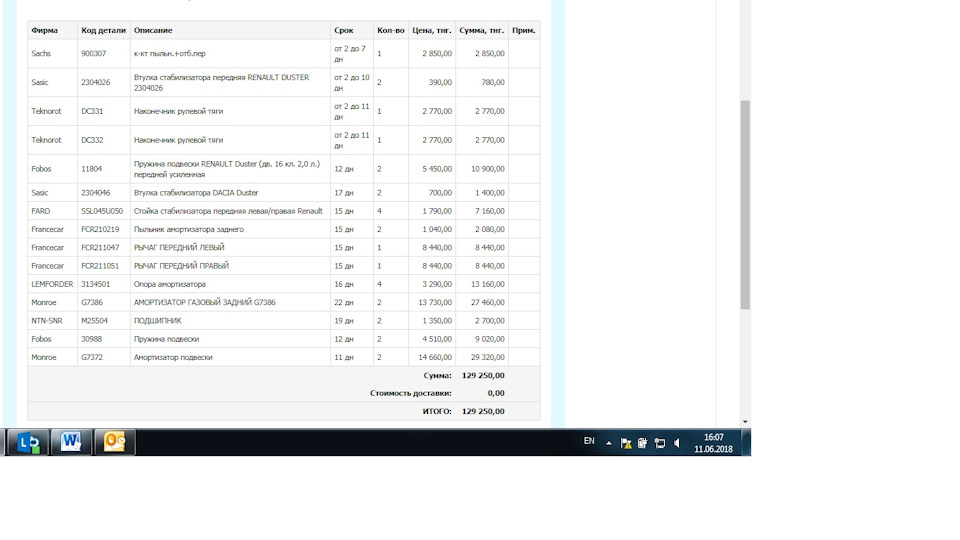Click the network tray icon

pyautogui.click(x=660, y=443)
